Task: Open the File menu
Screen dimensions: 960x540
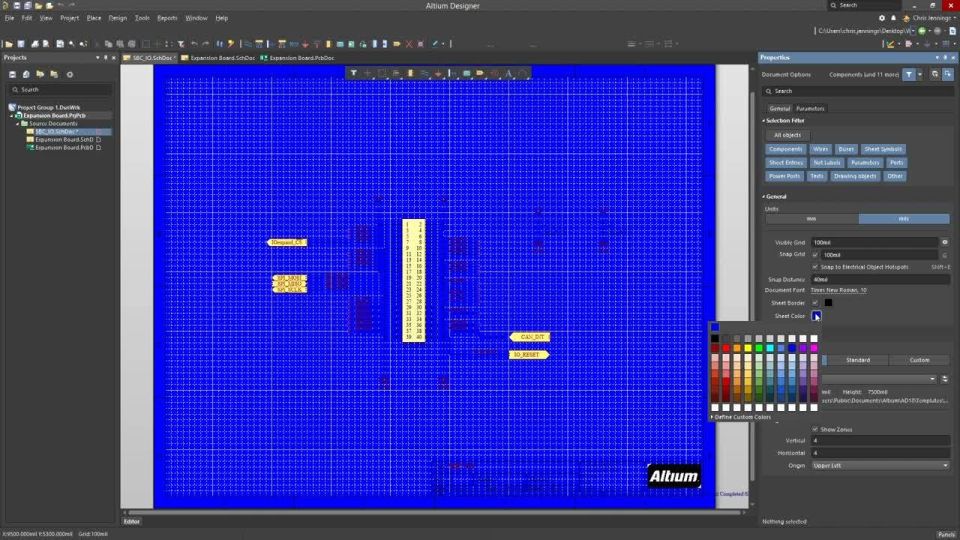Action: 9,18
